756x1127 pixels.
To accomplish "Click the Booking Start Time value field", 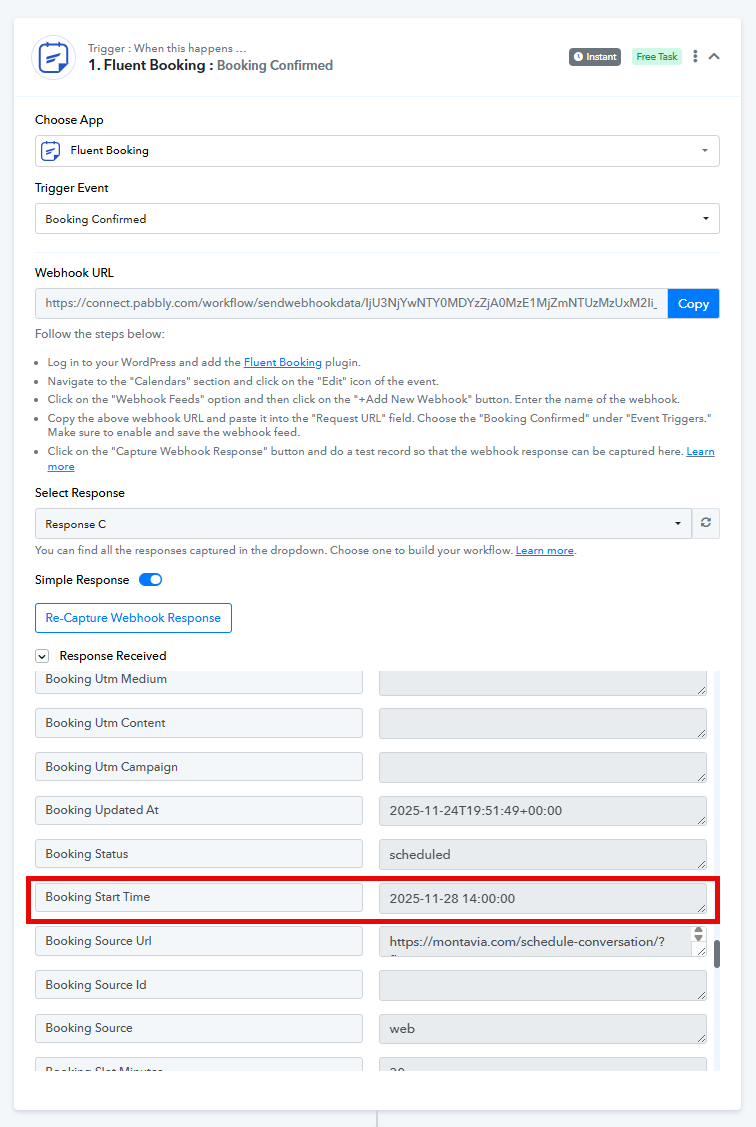I will [x=542, y=898].
